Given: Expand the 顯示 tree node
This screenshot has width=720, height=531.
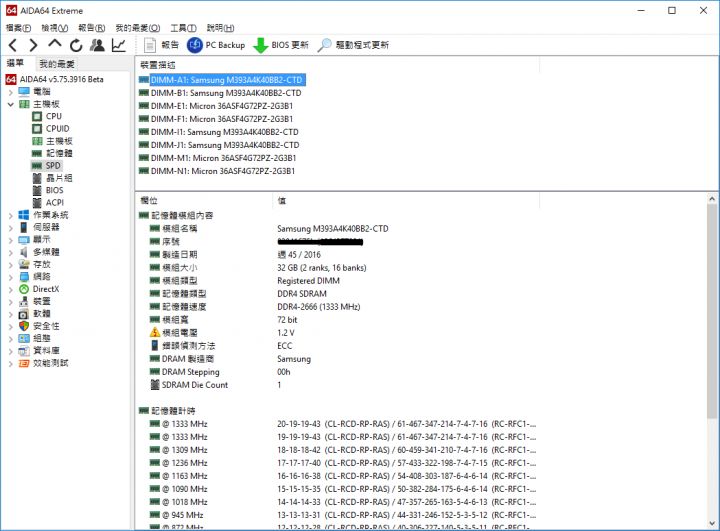Looking at the screenshot, I should 11,240.
